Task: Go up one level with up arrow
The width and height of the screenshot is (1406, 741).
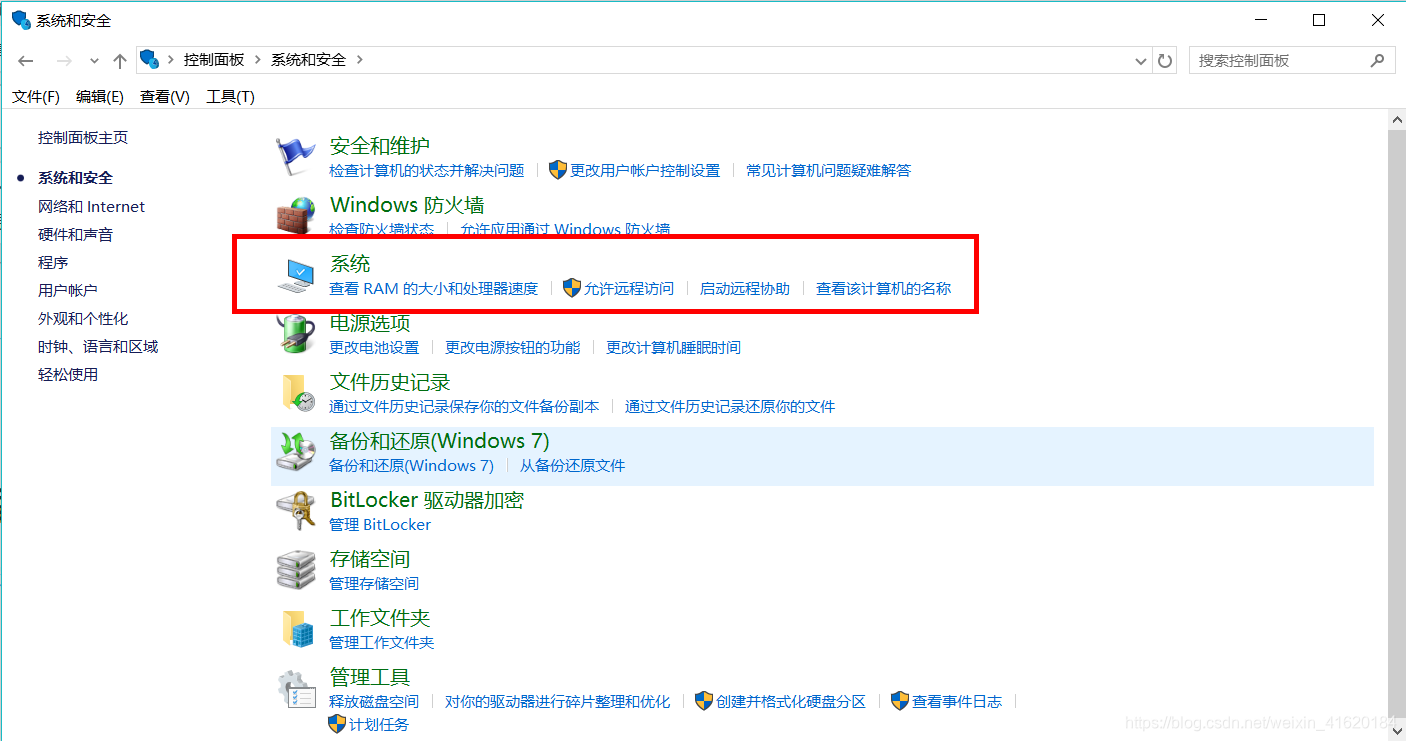Action: click(120, 61)
